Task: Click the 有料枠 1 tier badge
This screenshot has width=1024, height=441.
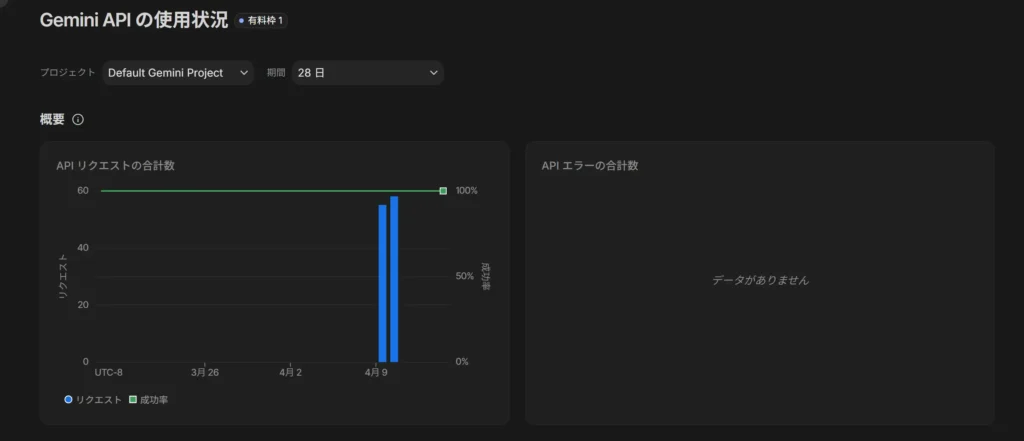Action: coord(261,21)
